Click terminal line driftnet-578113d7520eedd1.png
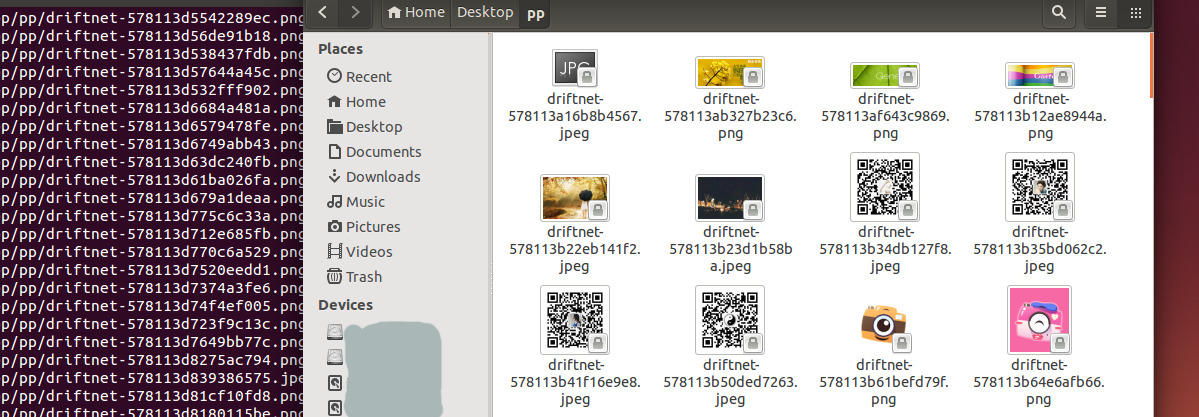The image size is (1199, 417). pyautogui.click(x=151, y=270)
